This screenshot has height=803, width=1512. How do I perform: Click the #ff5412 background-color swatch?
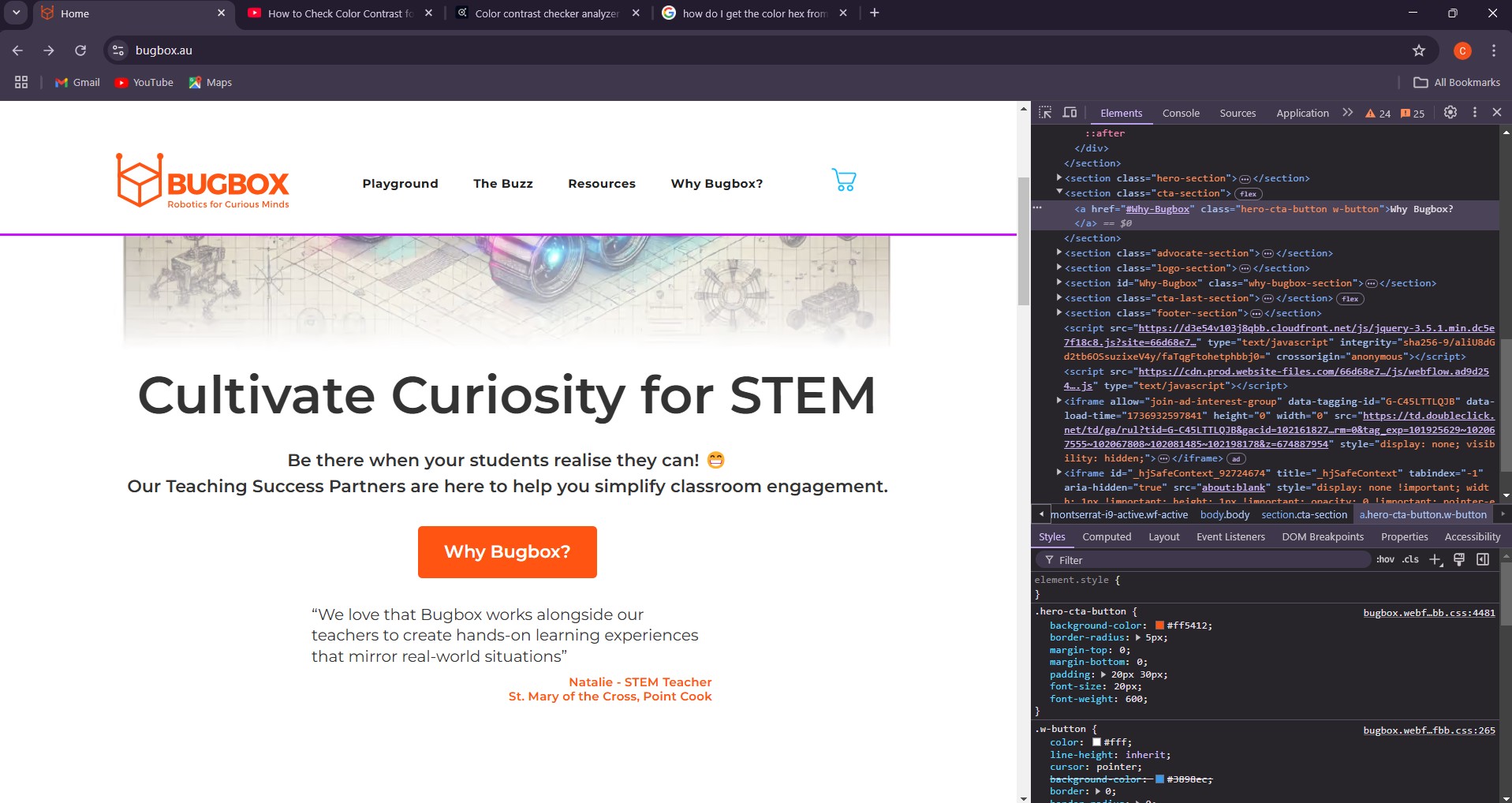[1159, 626]
